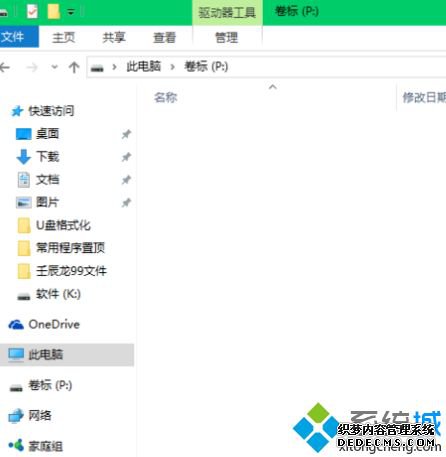Expand the chevron after 此电脑 in address bar
Image resolution: width=446 pixels, height=457 pixels.
(172, 67)
